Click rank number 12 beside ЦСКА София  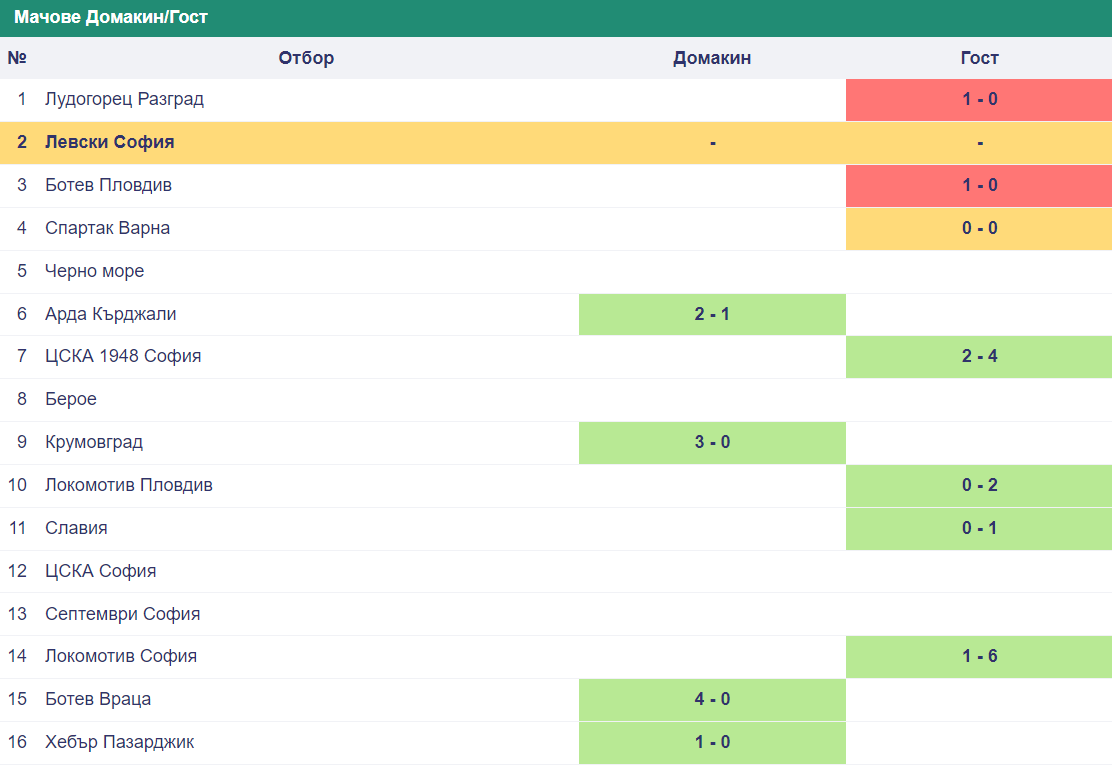tap(17, 571)
